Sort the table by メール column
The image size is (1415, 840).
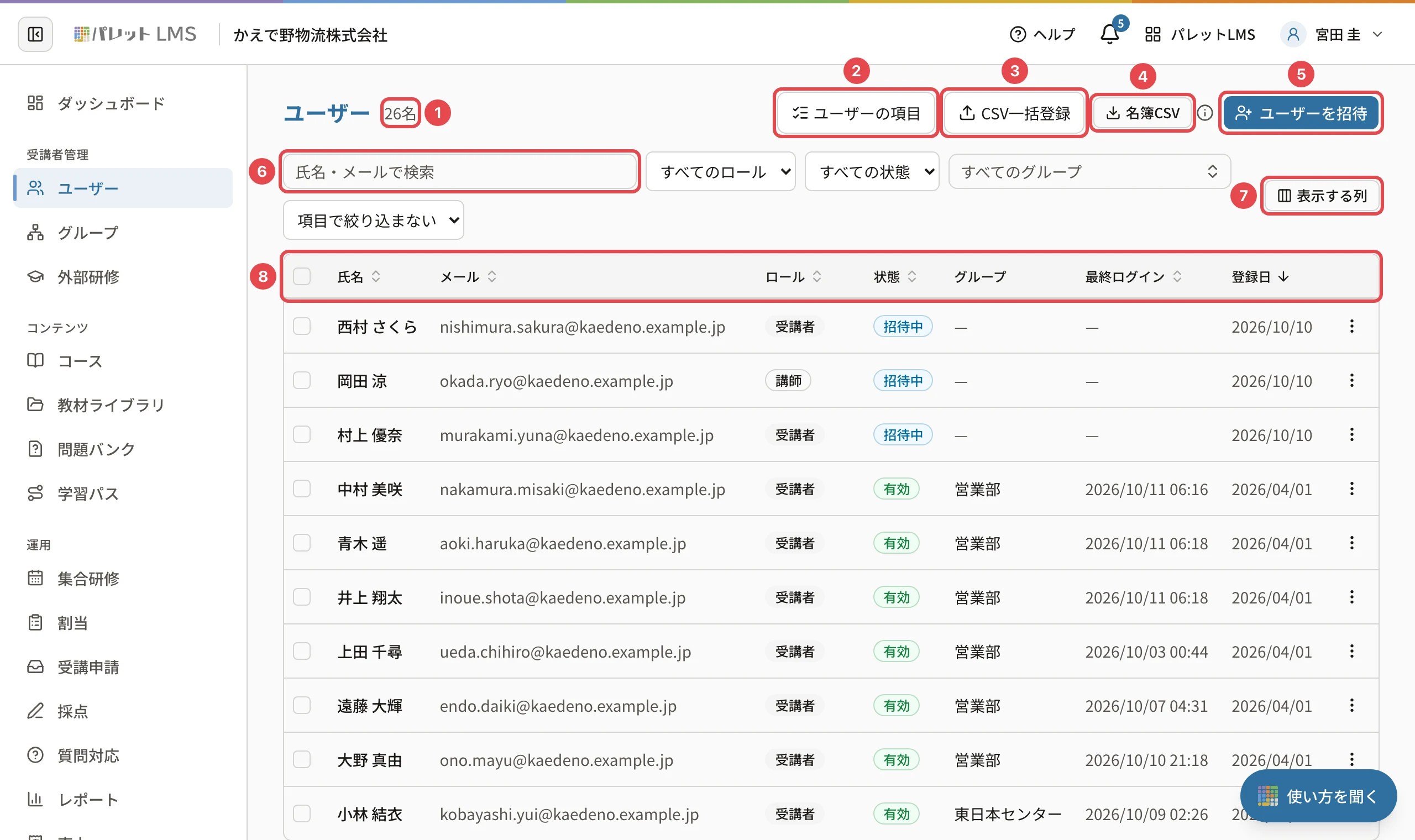pos(468,277)
